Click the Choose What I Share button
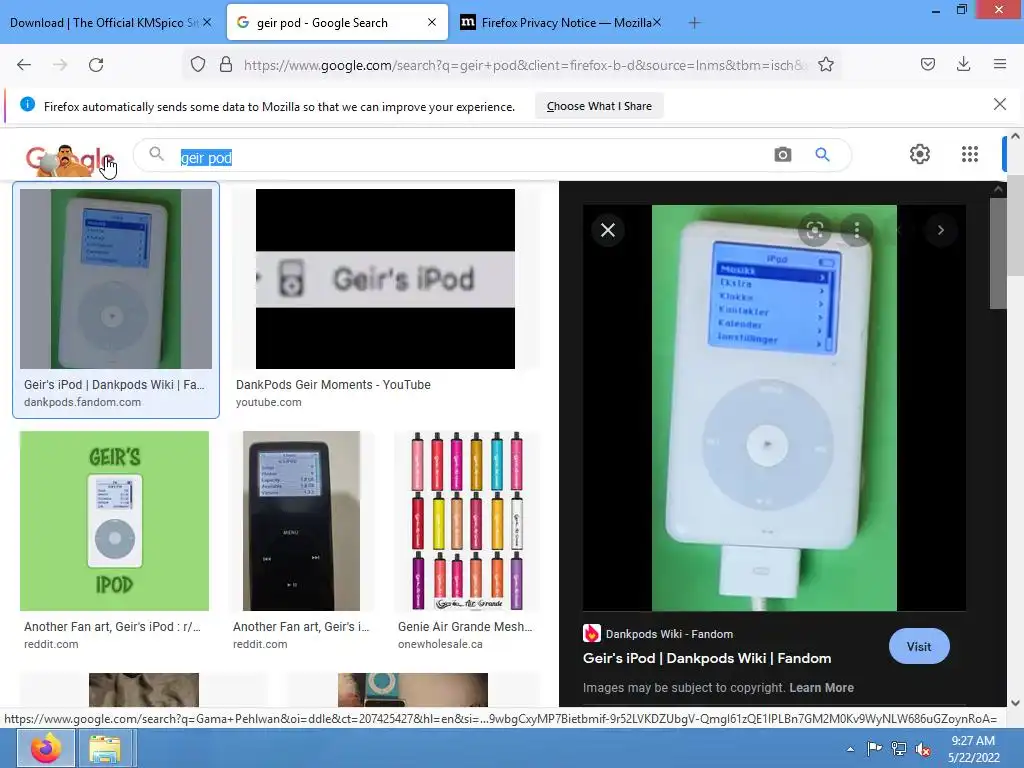Image resolution: width=1024 pixels, height=768 pixels. 599,106
